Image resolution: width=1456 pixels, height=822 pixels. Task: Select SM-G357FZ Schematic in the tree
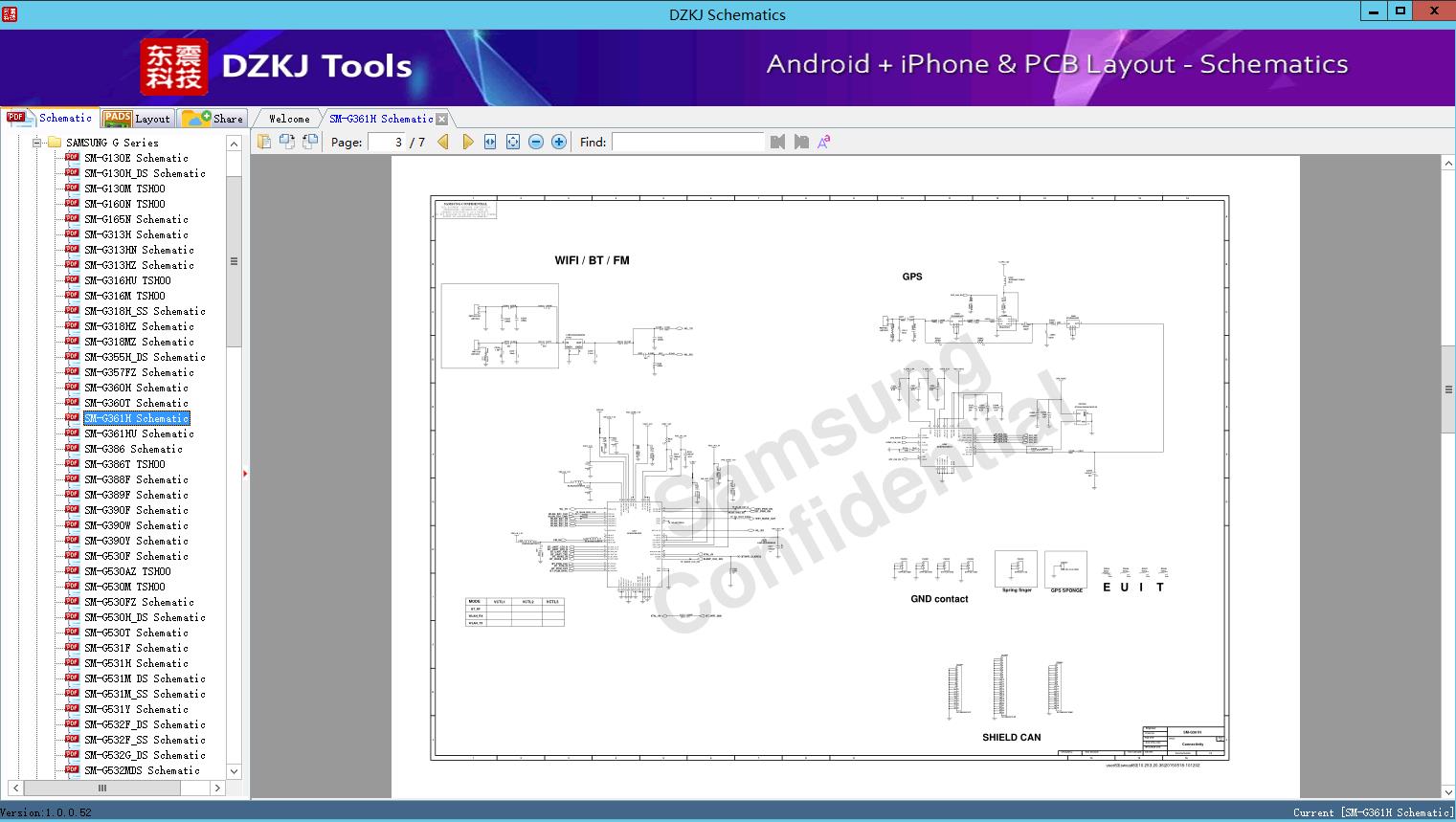pos(139,372)
